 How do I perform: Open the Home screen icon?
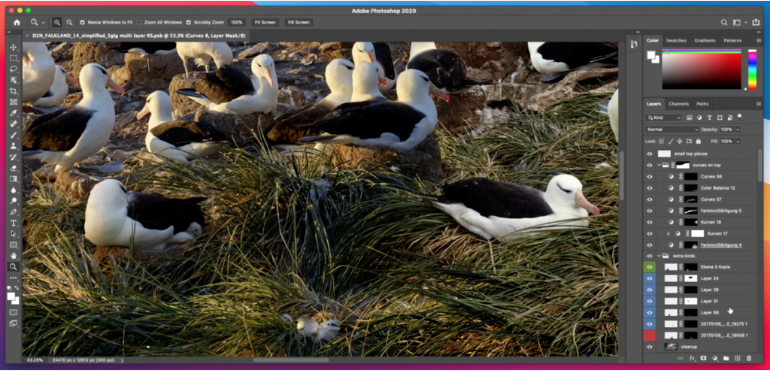[x=17, y=23]
